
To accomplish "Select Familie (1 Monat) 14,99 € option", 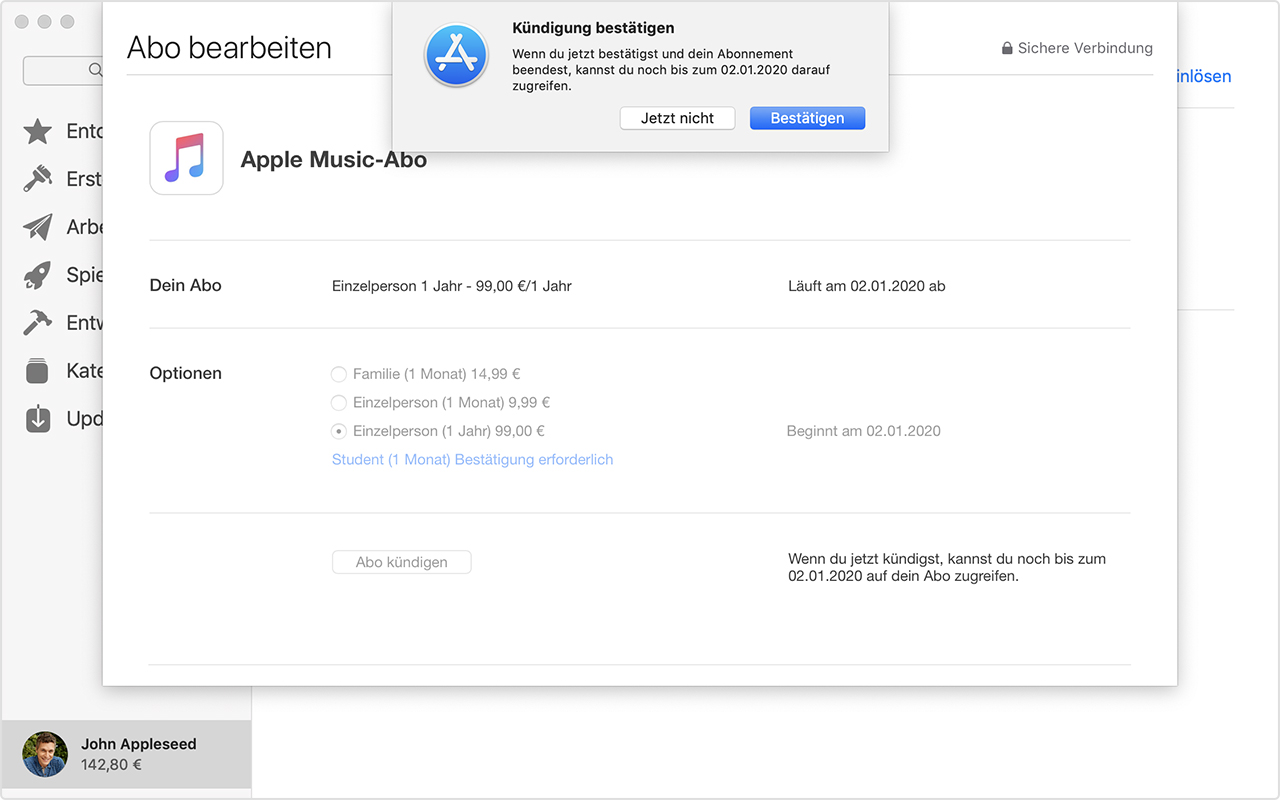I will 425,374.
